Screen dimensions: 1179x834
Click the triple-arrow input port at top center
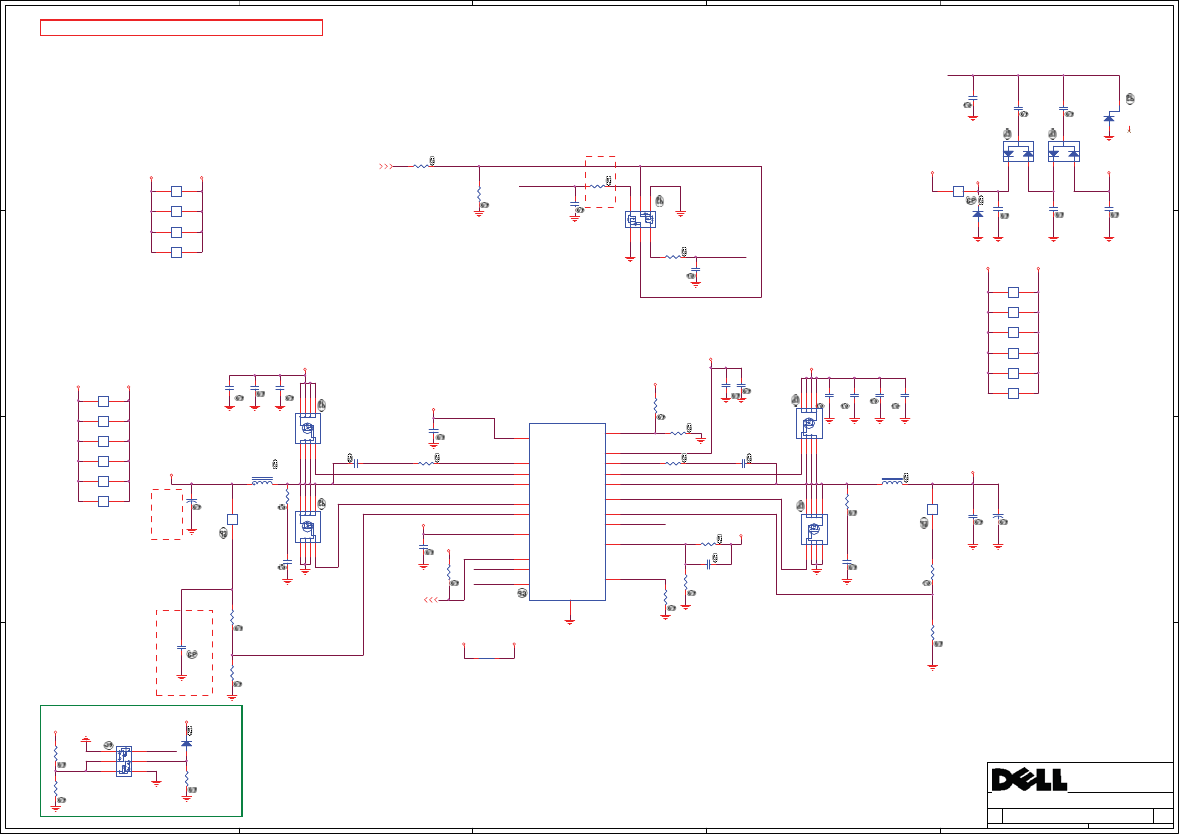[x=386, y=166]
